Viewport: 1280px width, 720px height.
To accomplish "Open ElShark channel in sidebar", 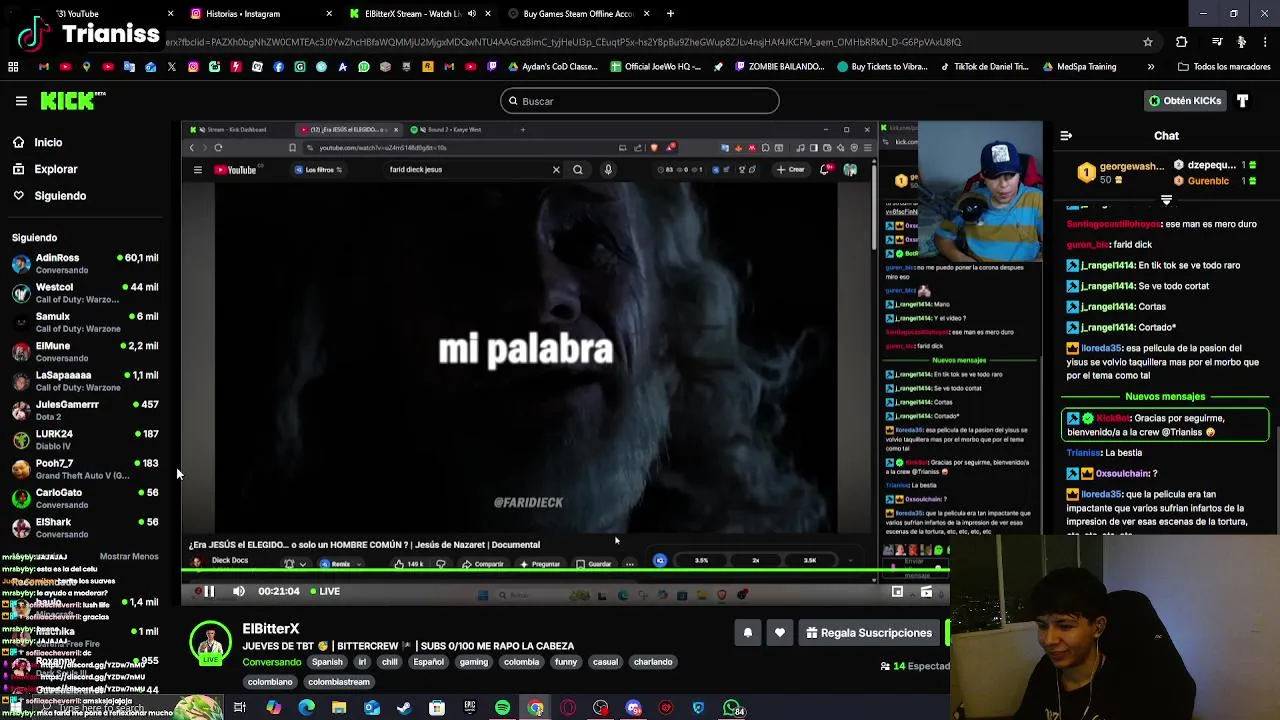I will click(x=85, y=528).
